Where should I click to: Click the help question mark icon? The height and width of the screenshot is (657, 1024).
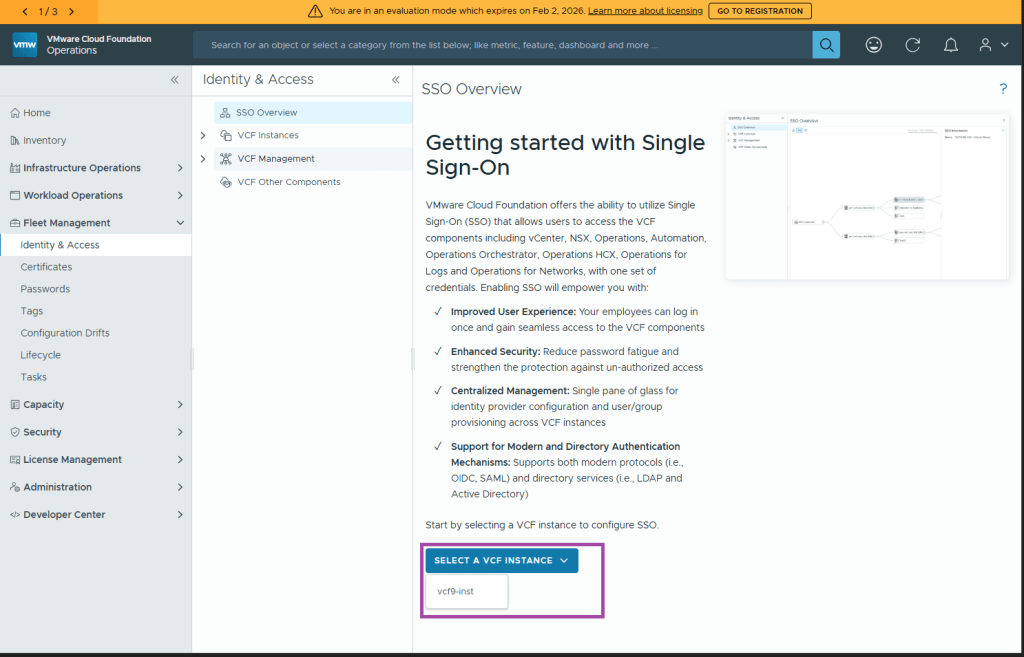(x=1003, y=89)
